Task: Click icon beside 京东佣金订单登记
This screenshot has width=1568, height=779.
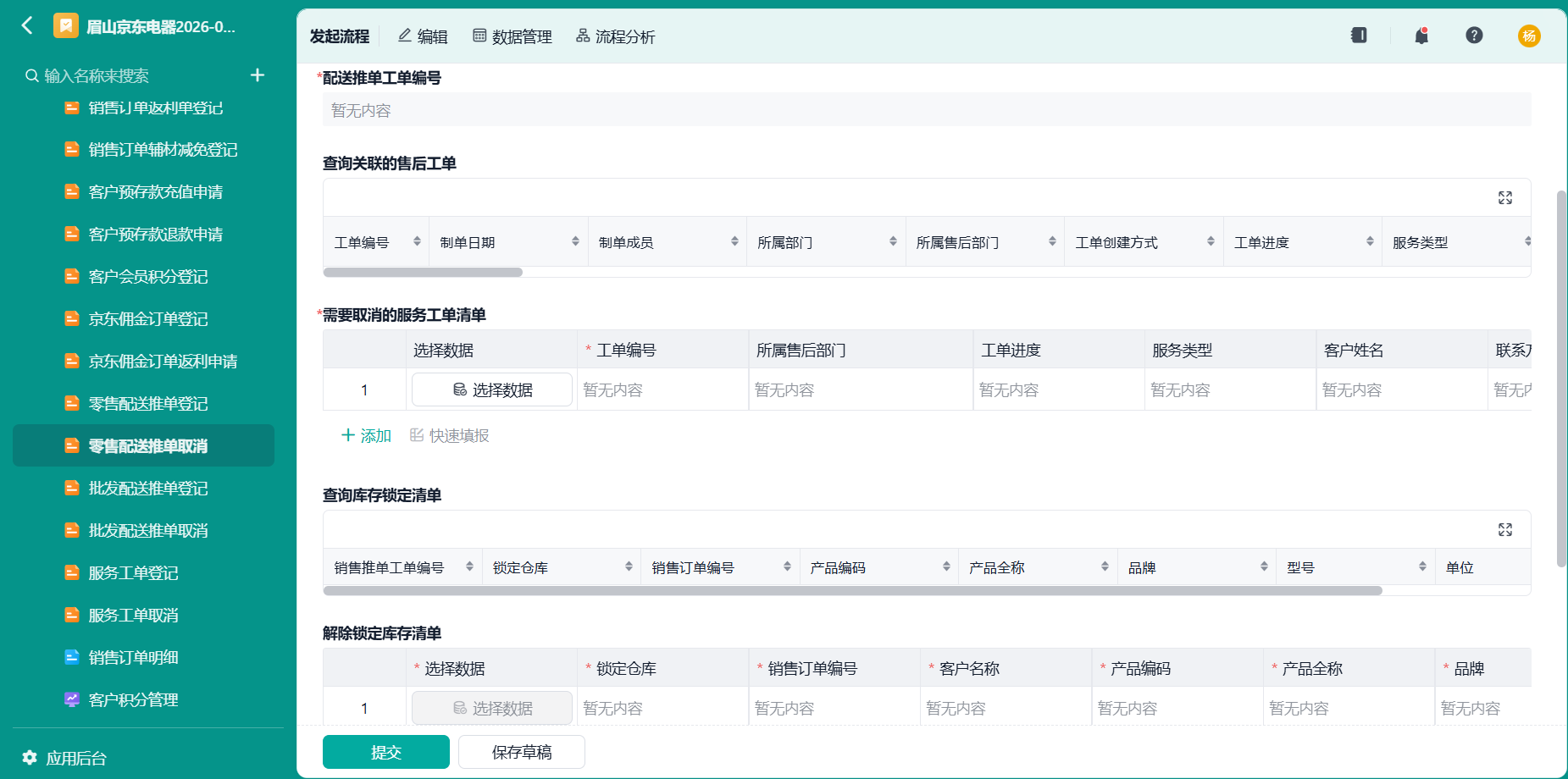Action: coord(72,318)
